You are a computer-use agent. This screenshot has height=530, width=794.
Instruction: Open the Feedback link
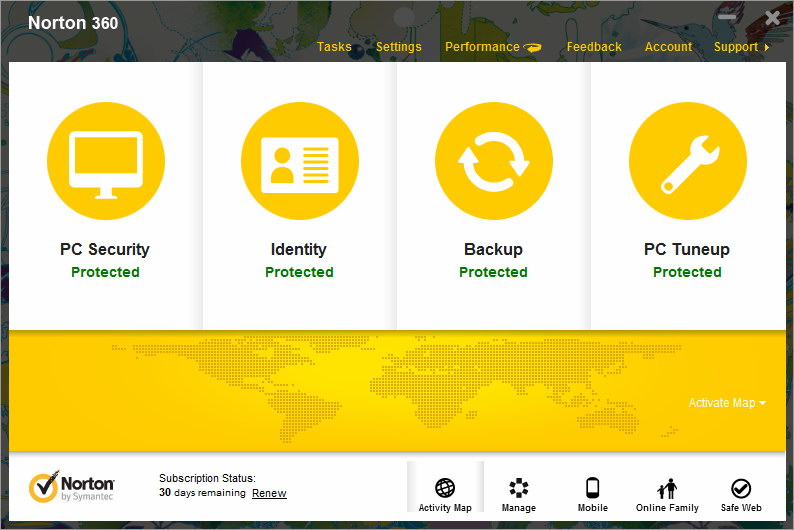594,47
